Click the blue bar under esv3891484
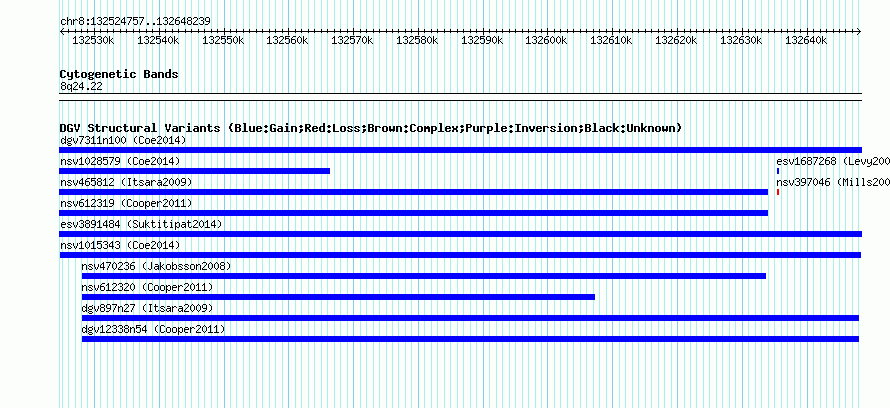The image size is (890, 408). [461, 234]
